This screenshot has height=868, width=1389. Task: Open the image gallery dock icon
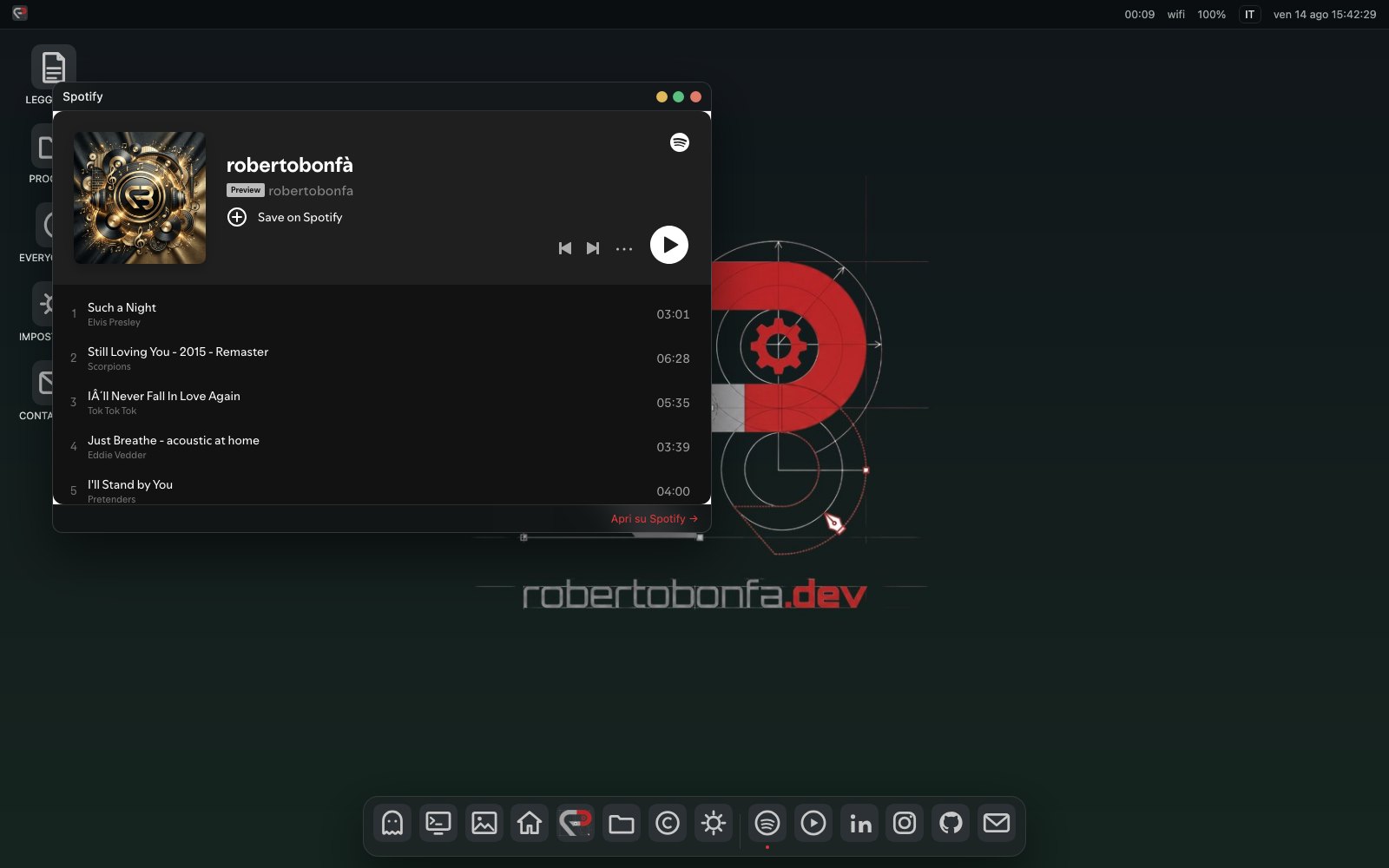click(x=484, y=823)
